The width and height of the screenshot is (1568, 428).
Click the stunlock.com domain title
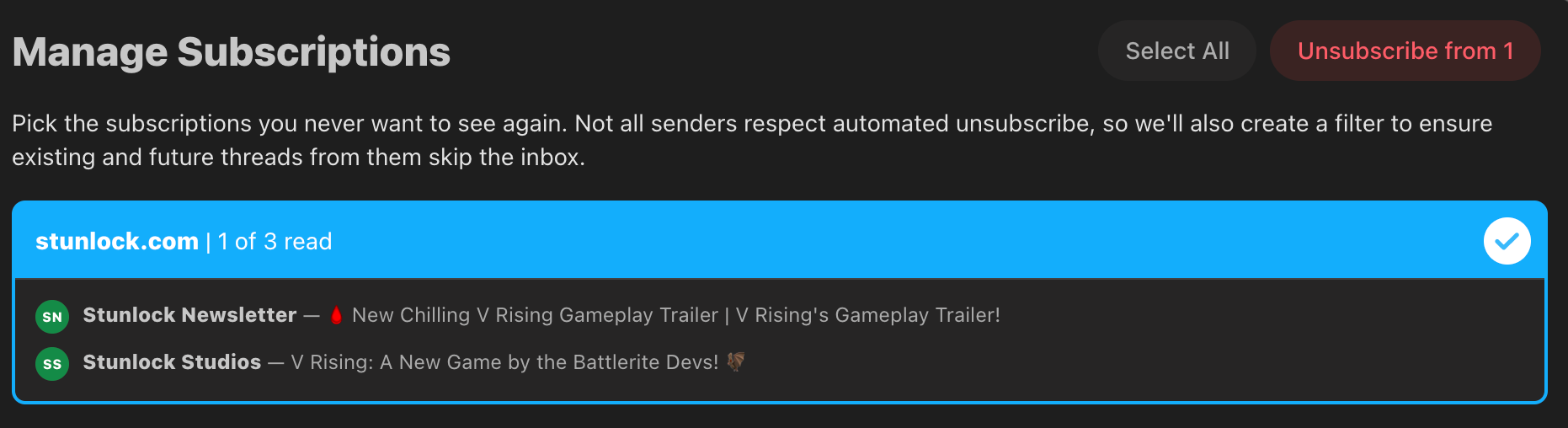[x=117, y=242]
